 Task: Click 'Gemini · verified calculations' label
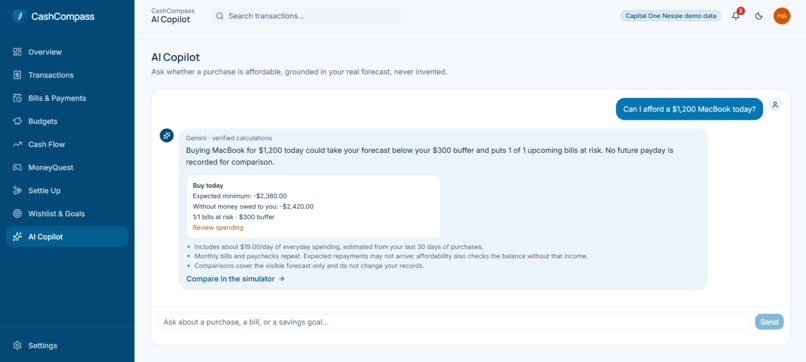(229, 138)
